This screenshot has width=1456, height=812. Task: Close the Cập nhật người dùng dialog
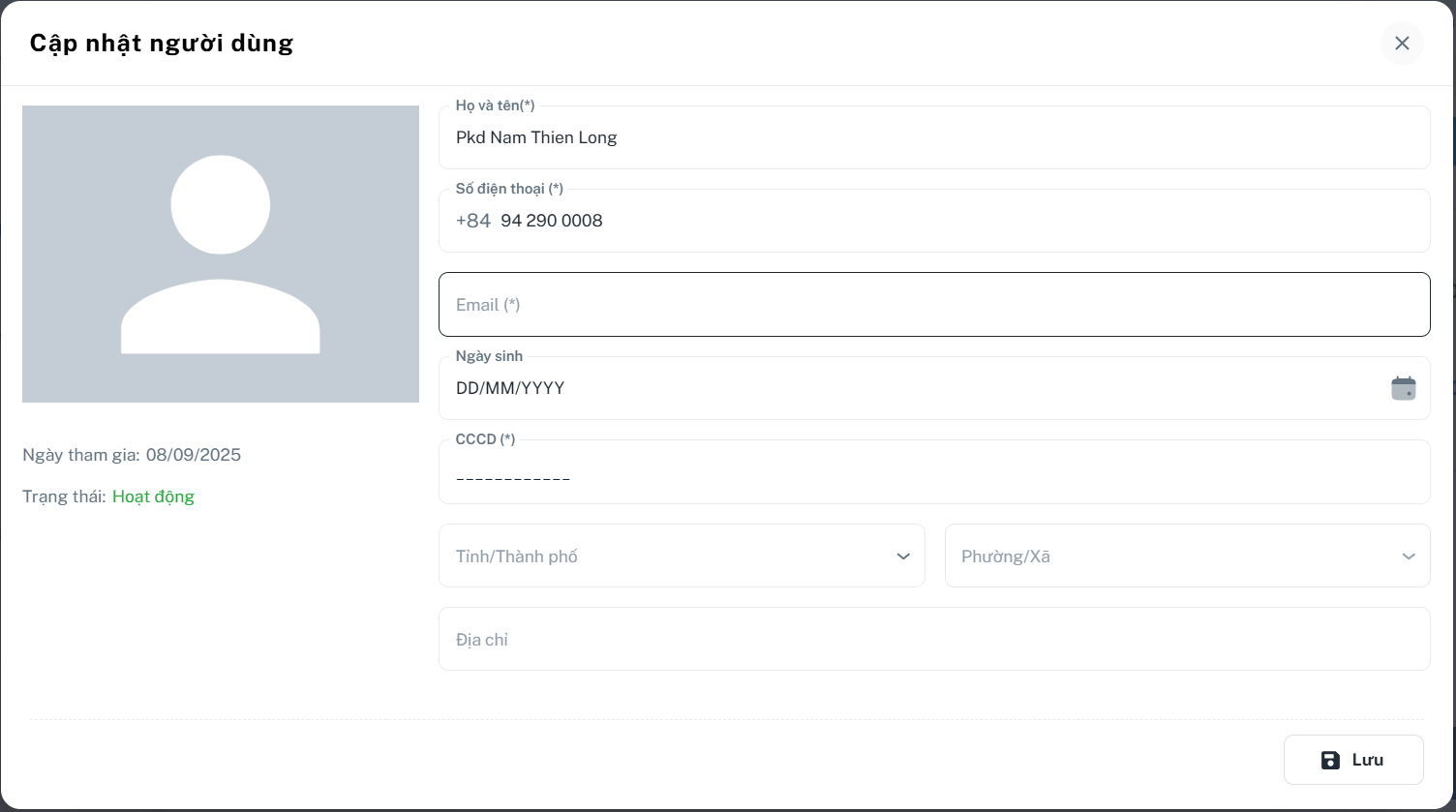1401,44
